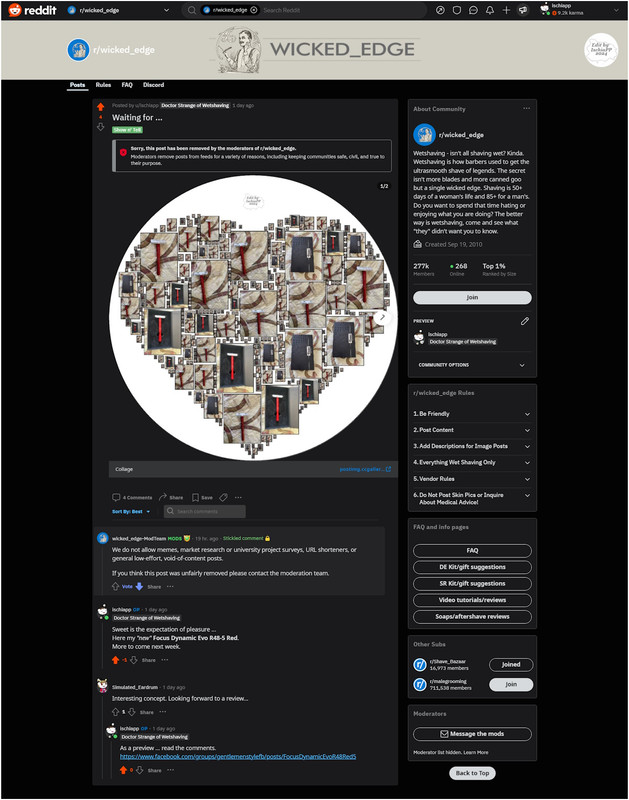Downvote the "Waiting for ..." post
This screenshot has width=629, height=800.
[x=100, y=127]
